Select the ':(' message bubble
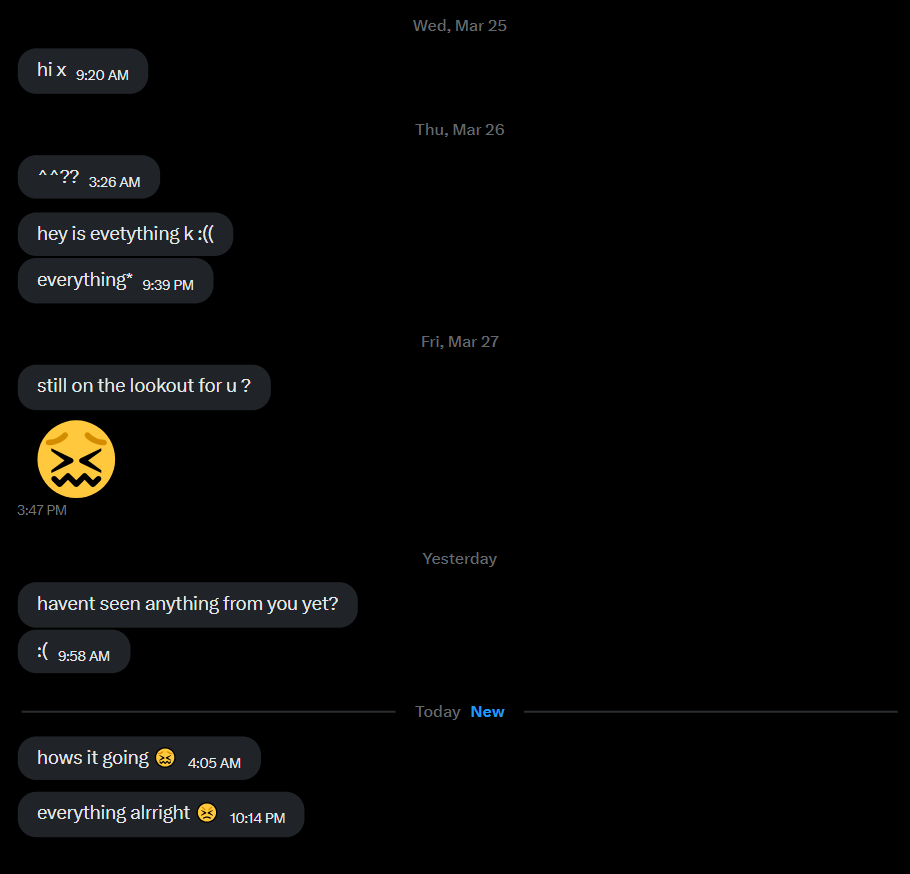 point(74,652)
